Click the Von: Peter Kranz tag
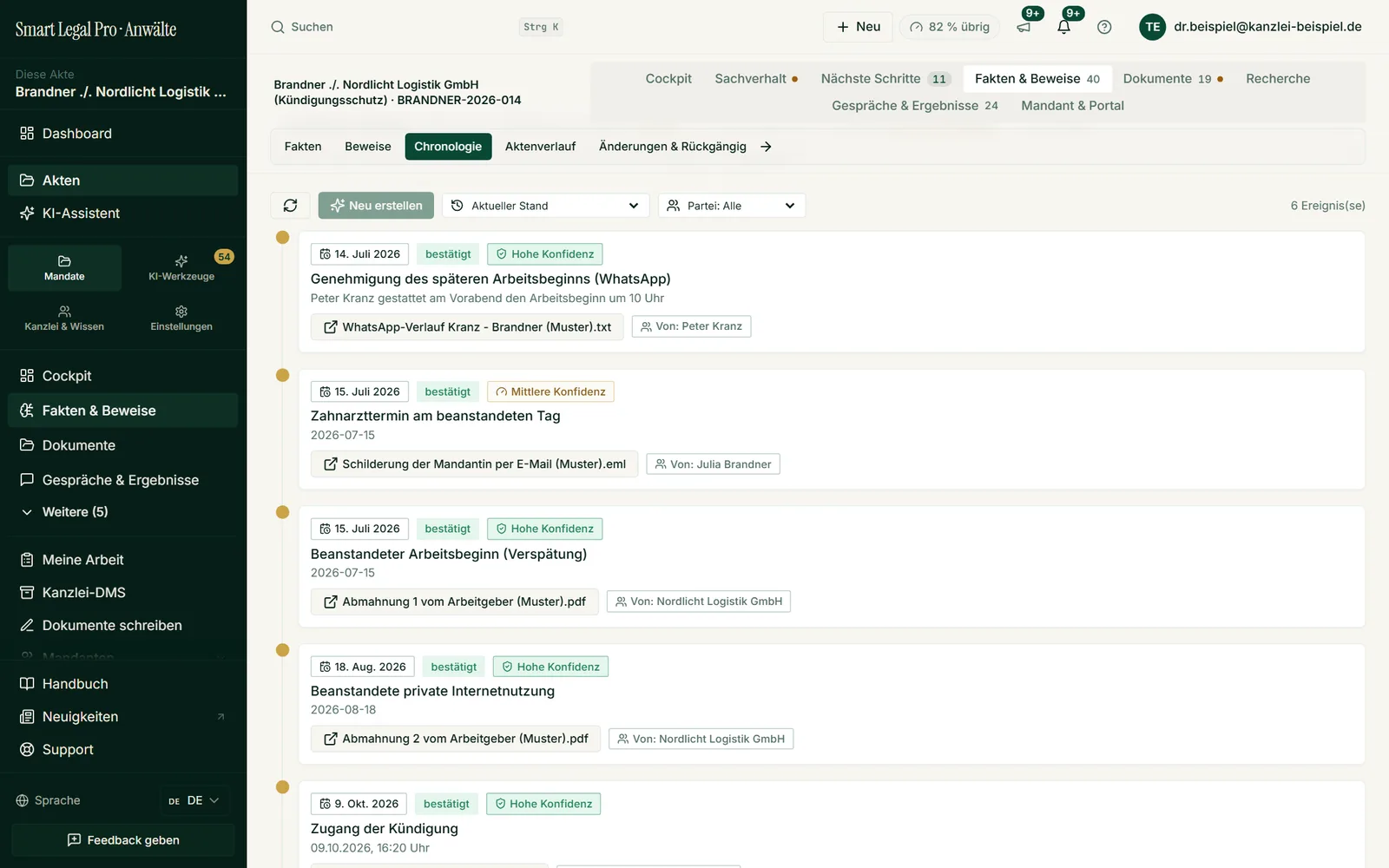Viewport: 1389px width, 868px height. [x=691, y=326]
